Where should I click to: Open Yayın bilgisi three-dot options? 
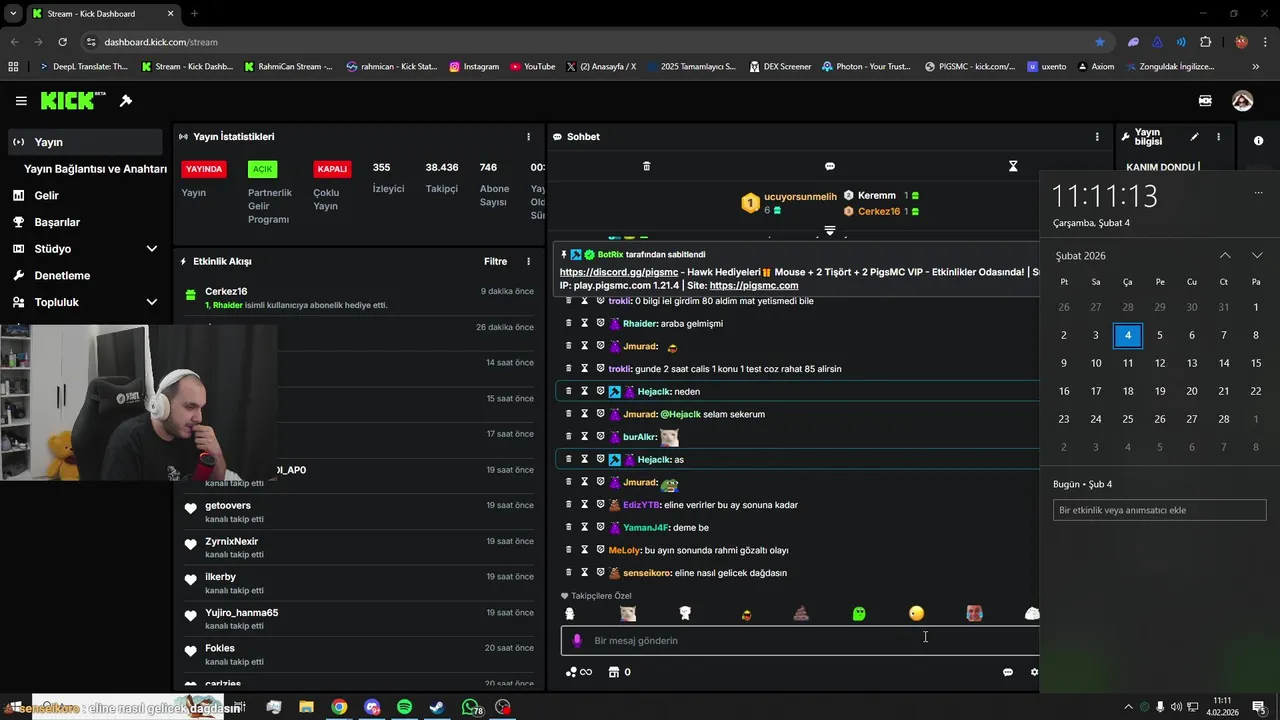coord(1218,136)
